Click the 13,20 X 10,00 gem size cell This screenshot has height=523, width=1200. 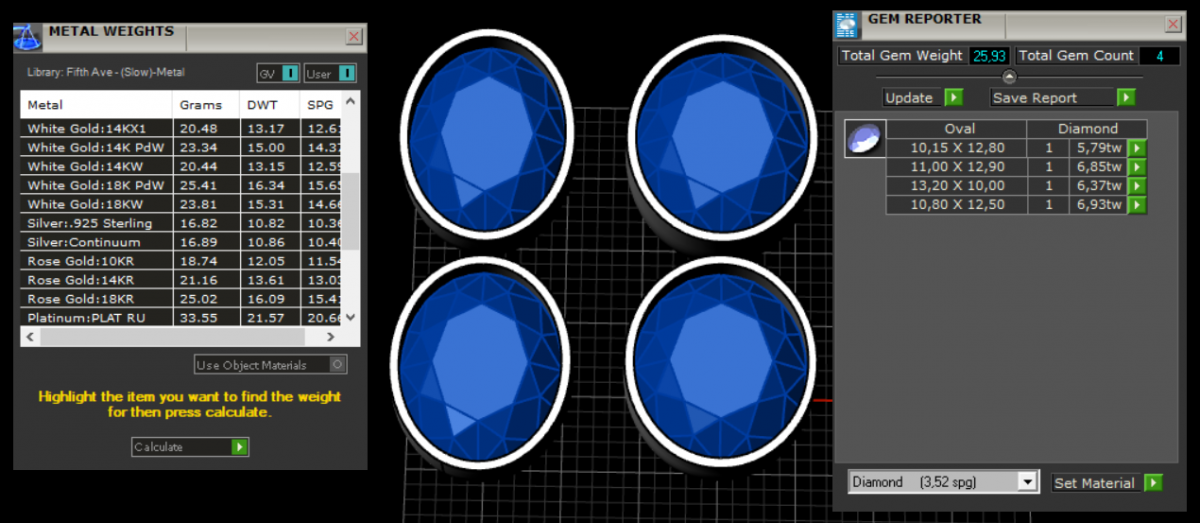pyautogui.click(x=956, y=186)
